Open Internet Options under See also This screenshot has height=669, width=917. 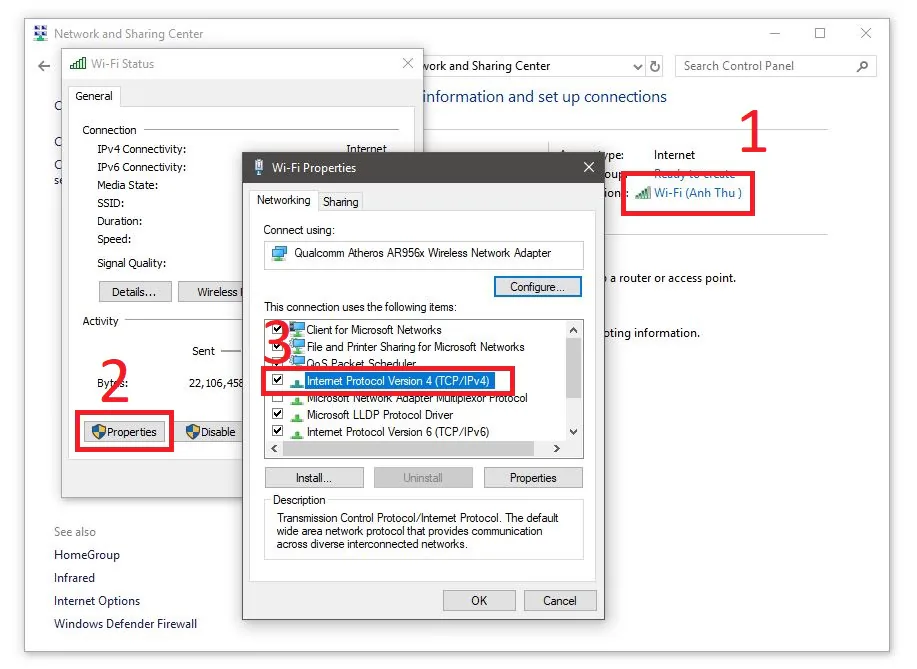(x=97, y=601)
